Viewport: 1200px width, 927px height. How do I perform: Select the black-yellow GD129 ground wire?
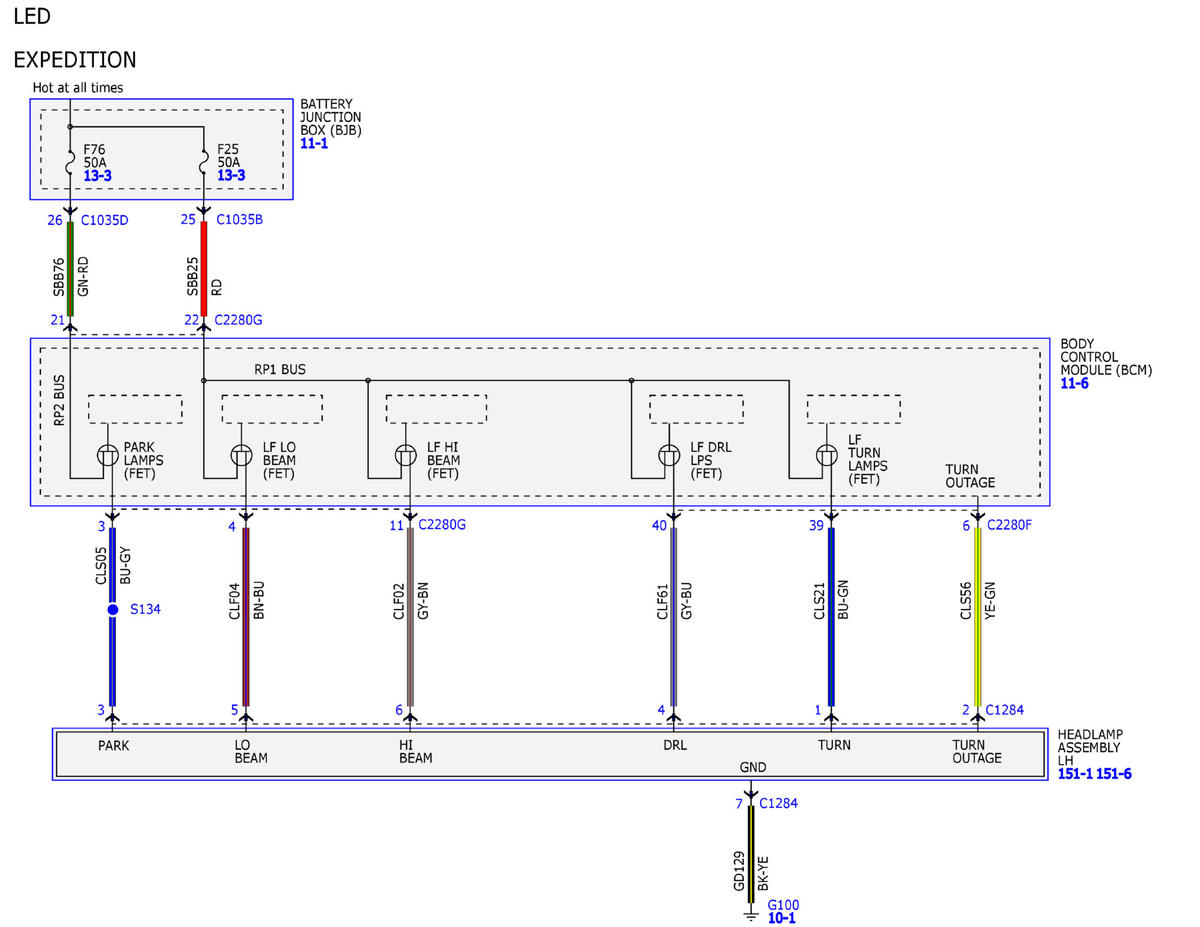pyautogui.click(x=751, y=854)
